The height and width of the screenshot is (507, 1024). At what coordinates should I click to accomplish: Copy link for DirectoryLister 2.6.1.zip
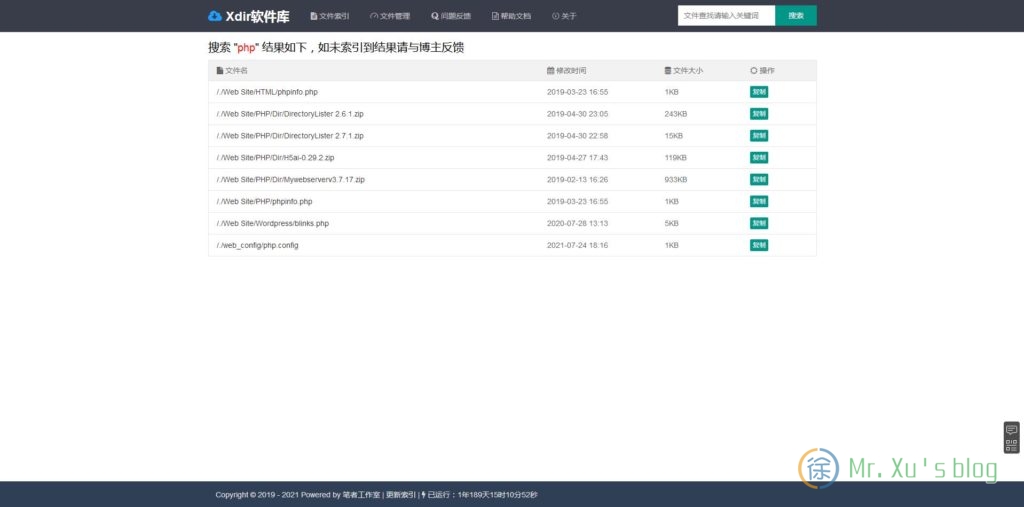(759, 114)
